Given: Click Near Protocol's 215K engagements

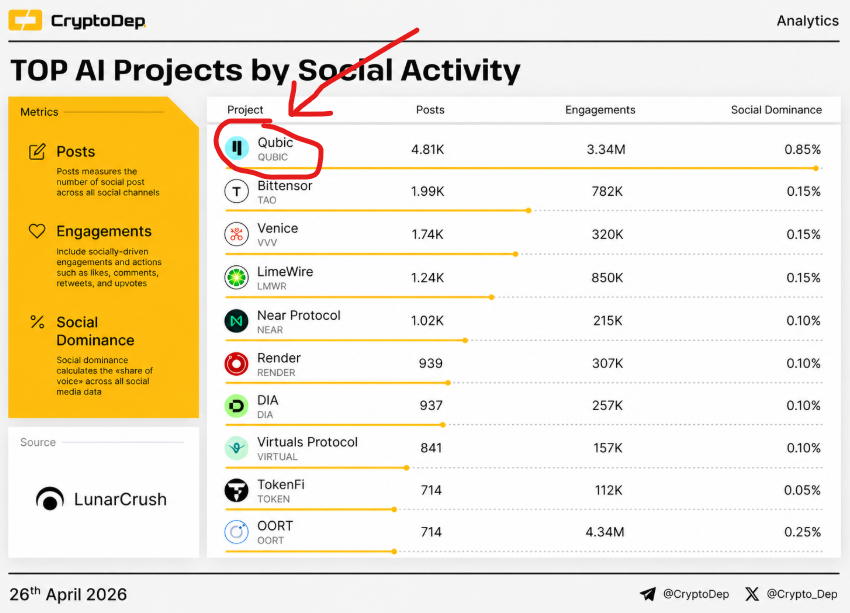Looking at the screenshot, I should point(608,321).
